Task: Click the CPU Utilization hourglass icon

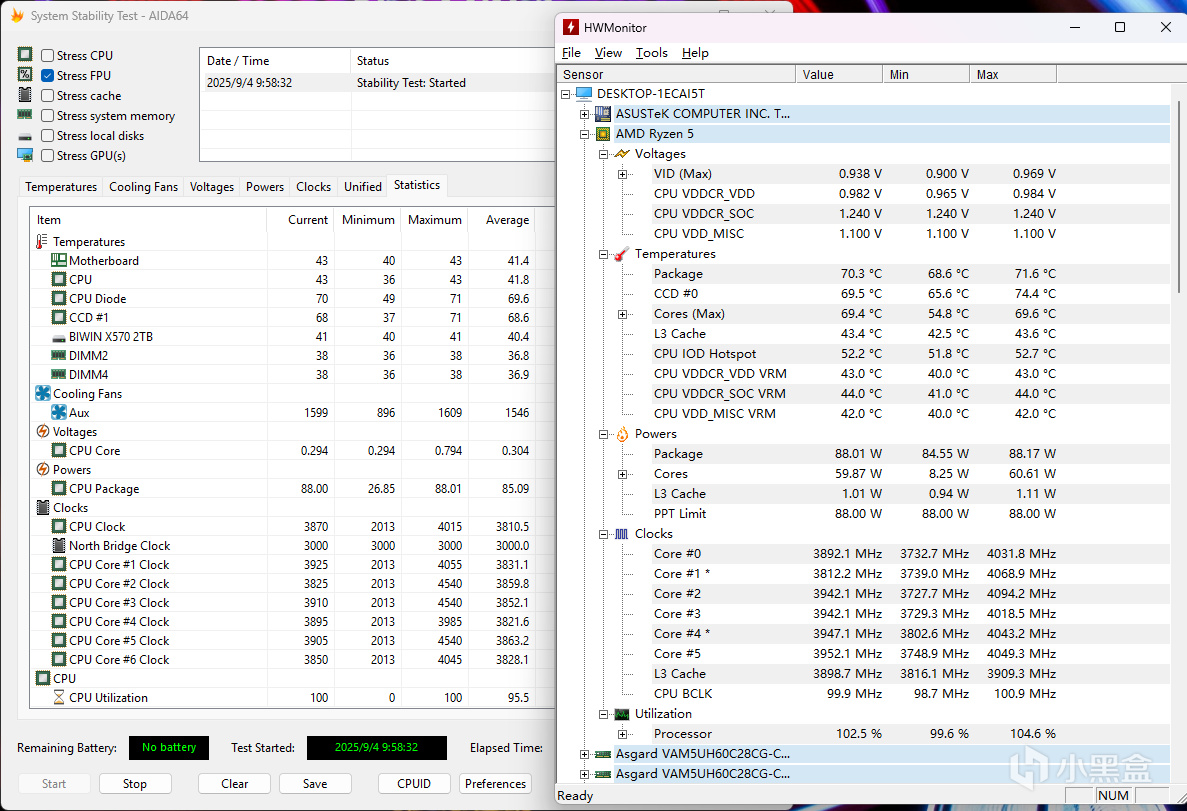Action: (58, 697)
